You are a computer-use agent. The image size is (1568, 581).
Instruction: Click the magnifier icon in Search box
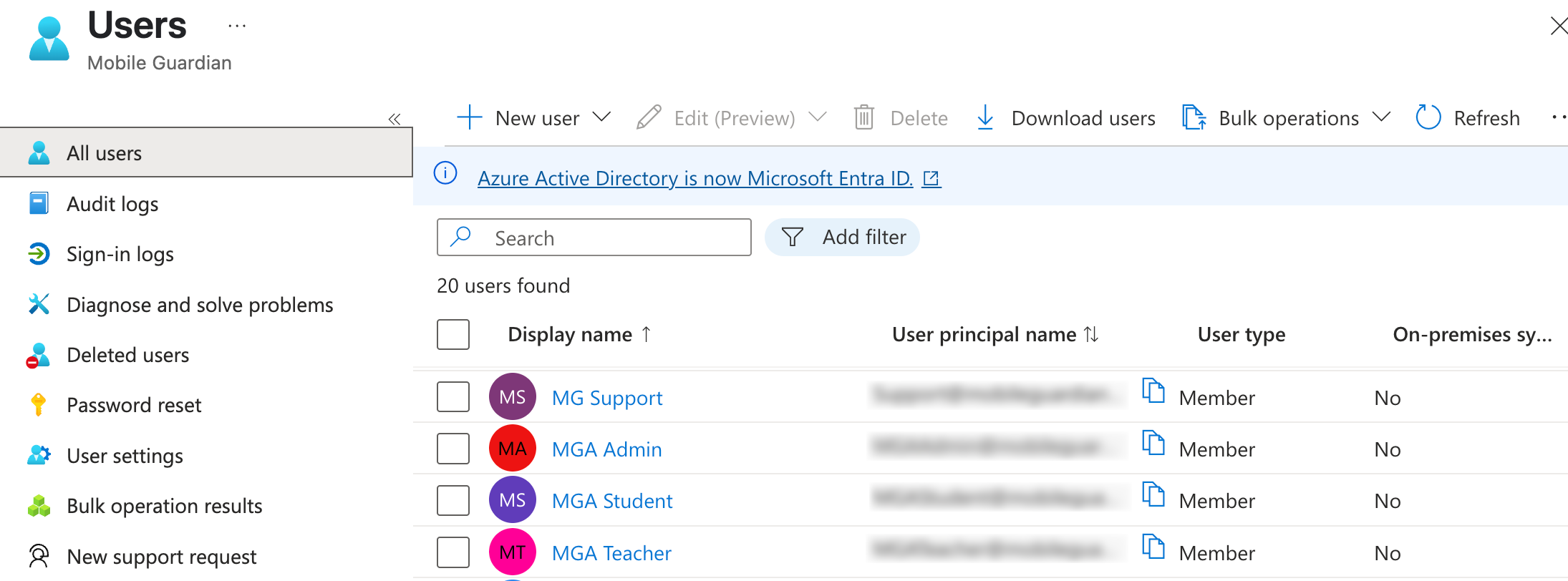461,237
